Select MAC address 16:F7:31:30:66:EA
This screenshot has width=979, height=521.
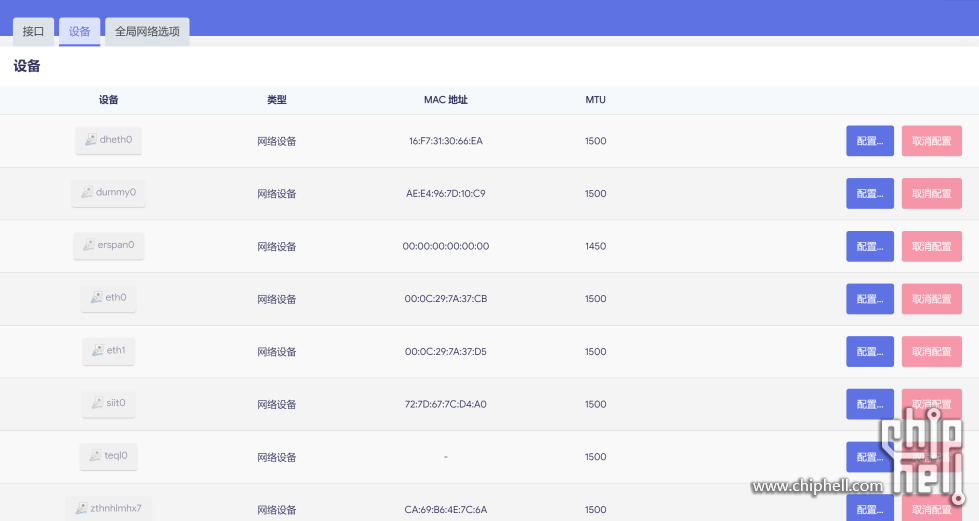pos(446,141)
